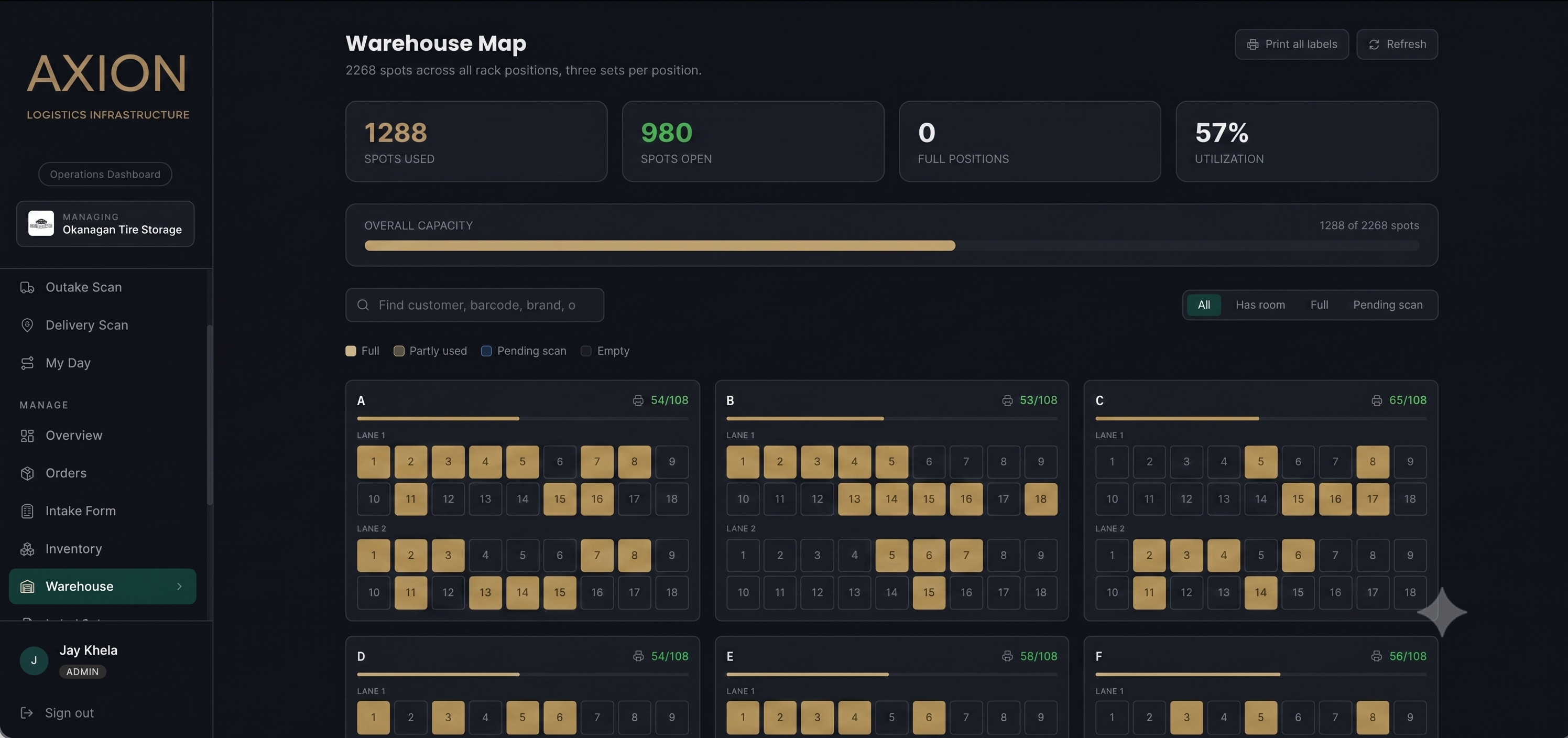
Task: Open the Spots Open stat card
Action: click(753, 142)
